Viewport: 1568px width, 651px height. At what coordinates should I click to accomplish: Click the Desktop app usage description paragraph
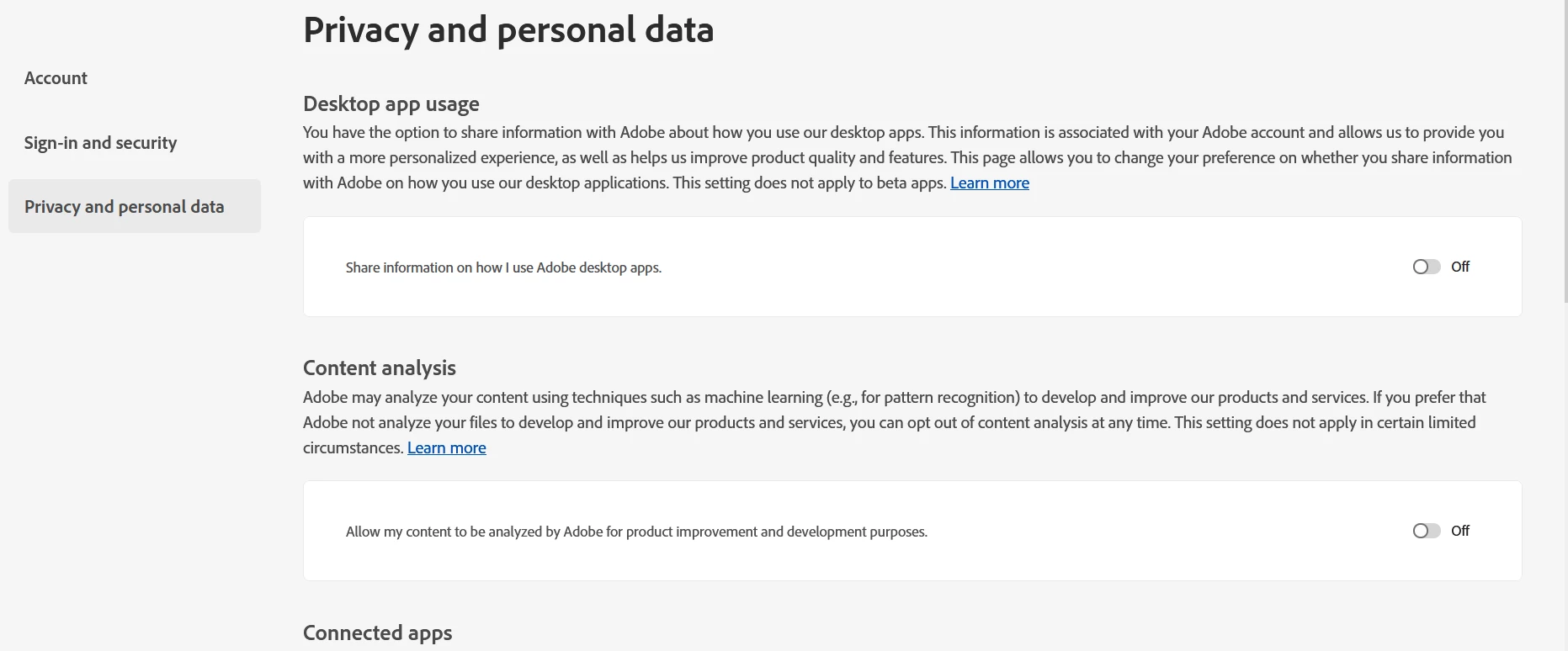(907, 157)
